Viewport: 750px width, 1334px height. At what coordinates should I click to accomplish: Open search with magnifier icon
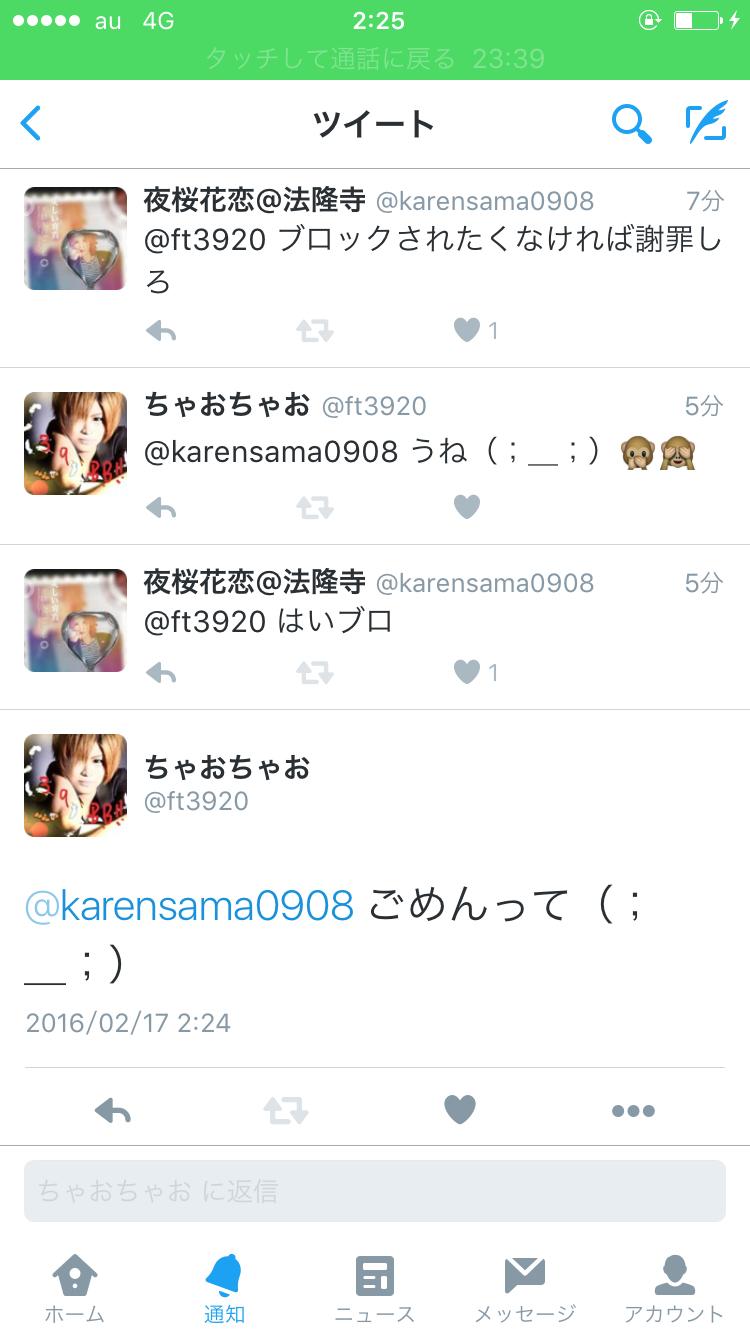(x=631, y=124)
